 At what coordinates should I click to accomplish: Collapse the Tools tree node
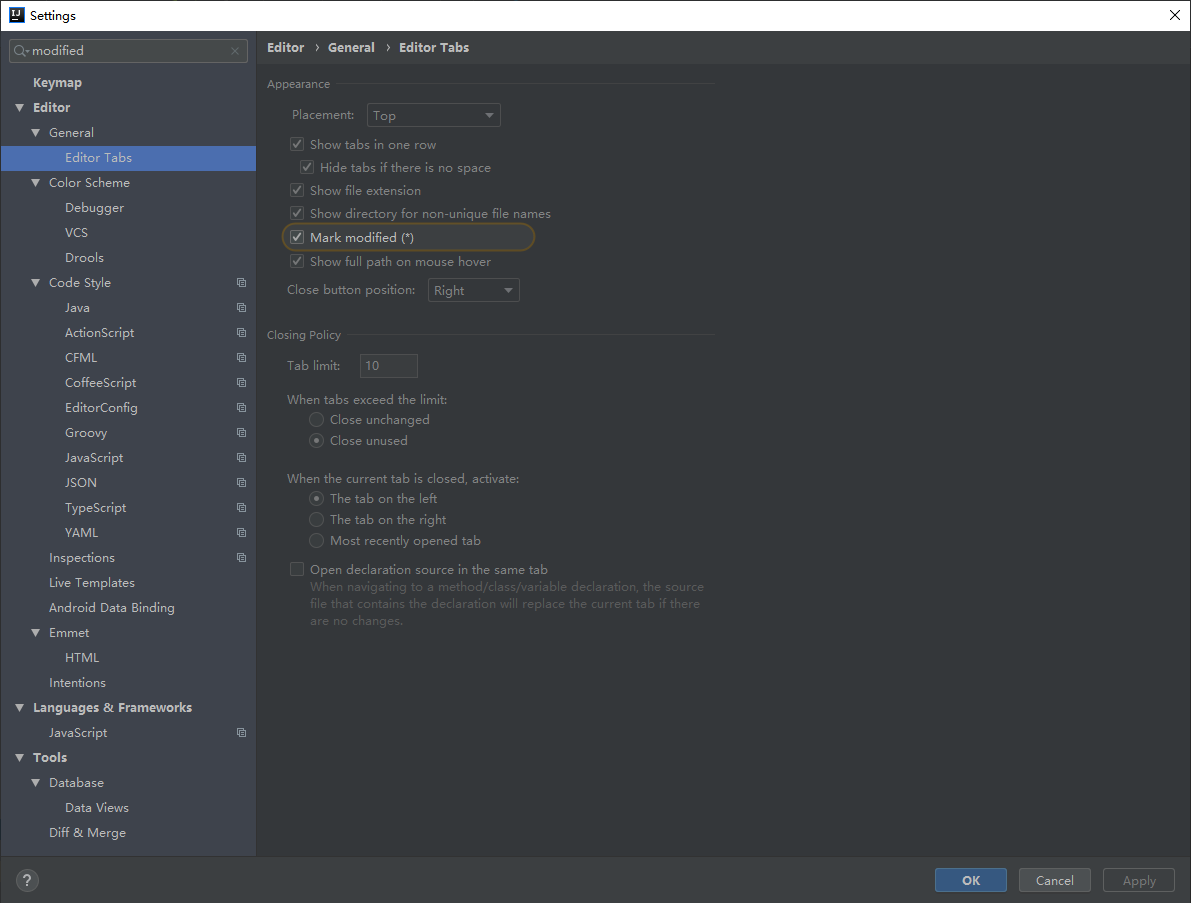coord(20,758)
